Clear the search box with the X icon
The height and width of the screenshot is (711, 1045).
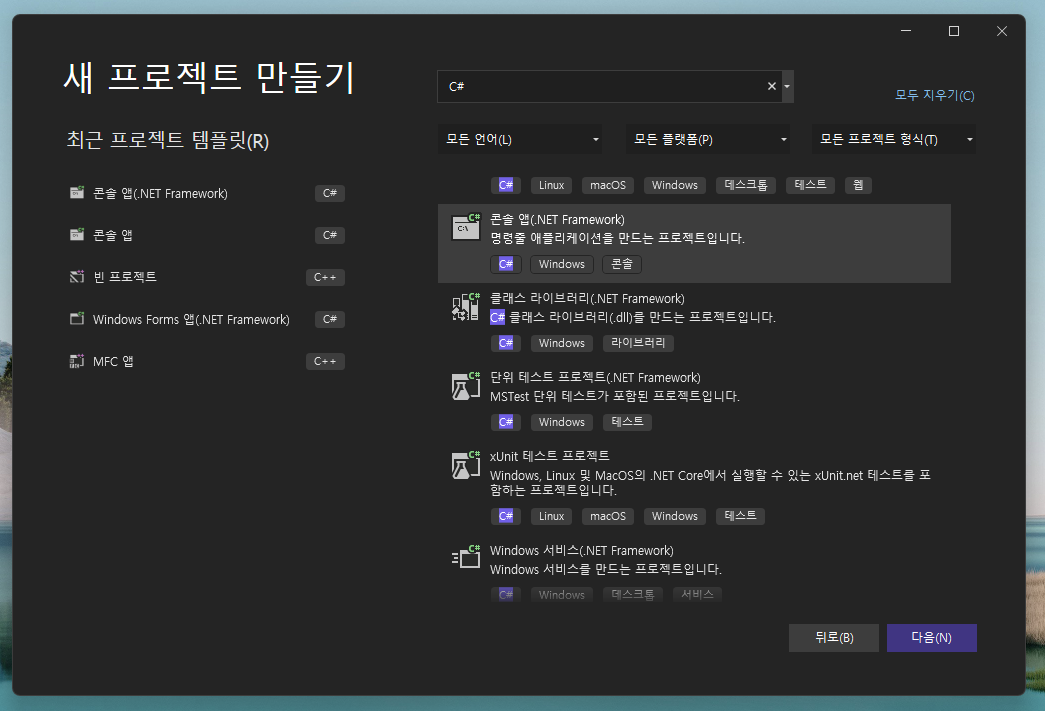click(772, 86)
